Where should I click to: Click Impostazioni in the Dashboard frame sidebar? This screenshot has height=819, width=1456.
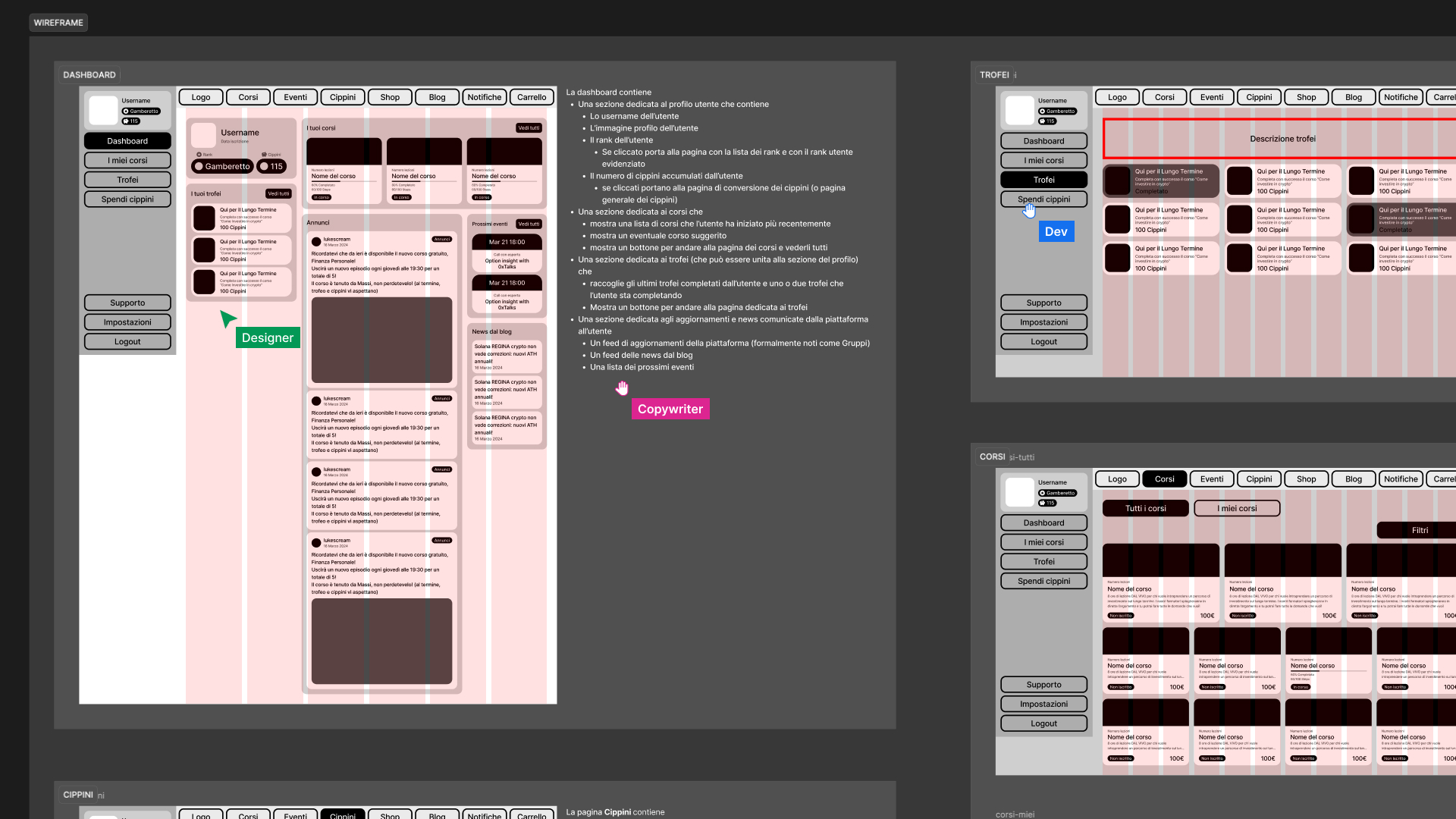pos(127,322)
